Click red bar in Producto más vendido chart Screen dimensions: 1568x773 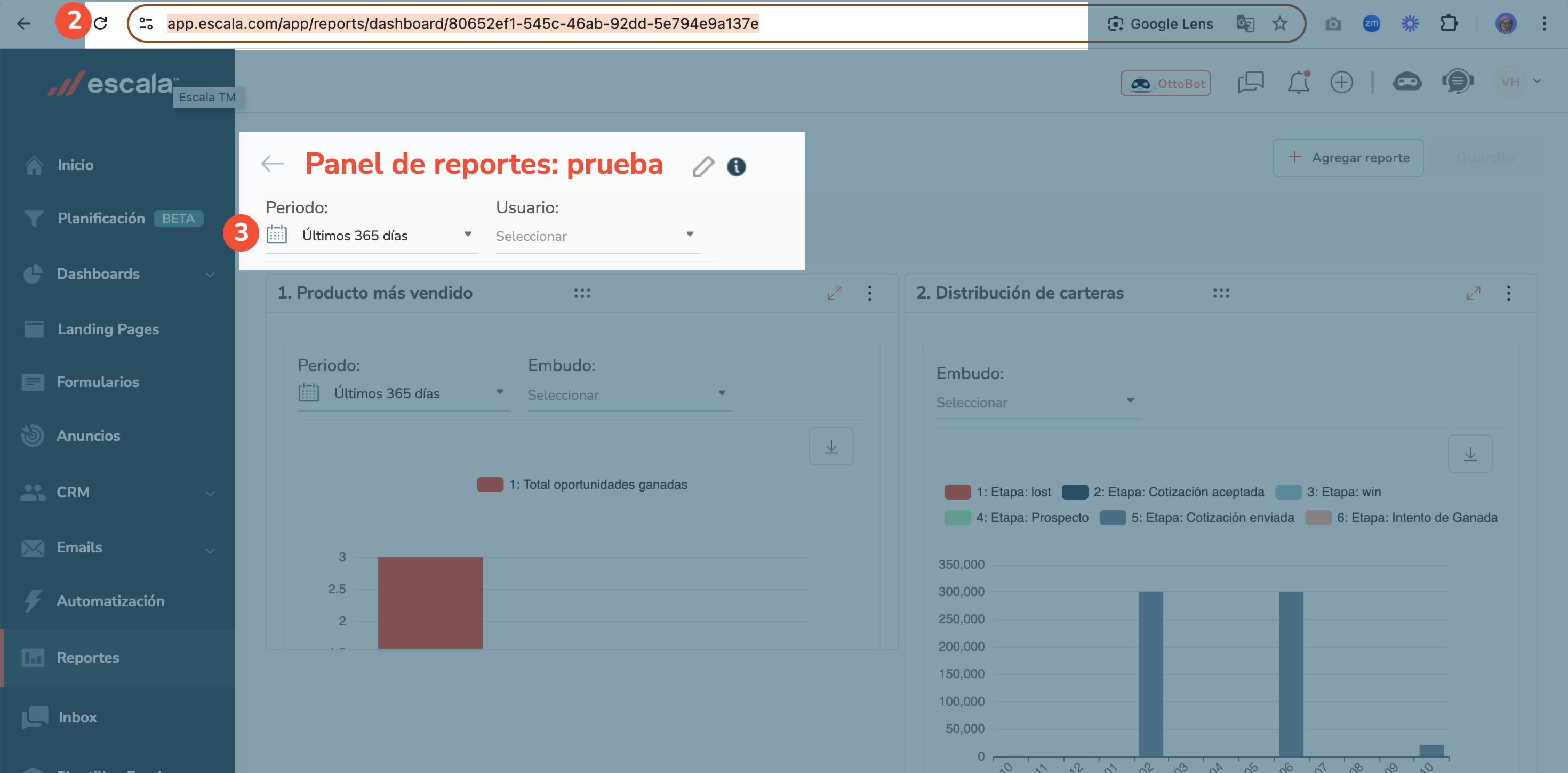coord(430,602)
